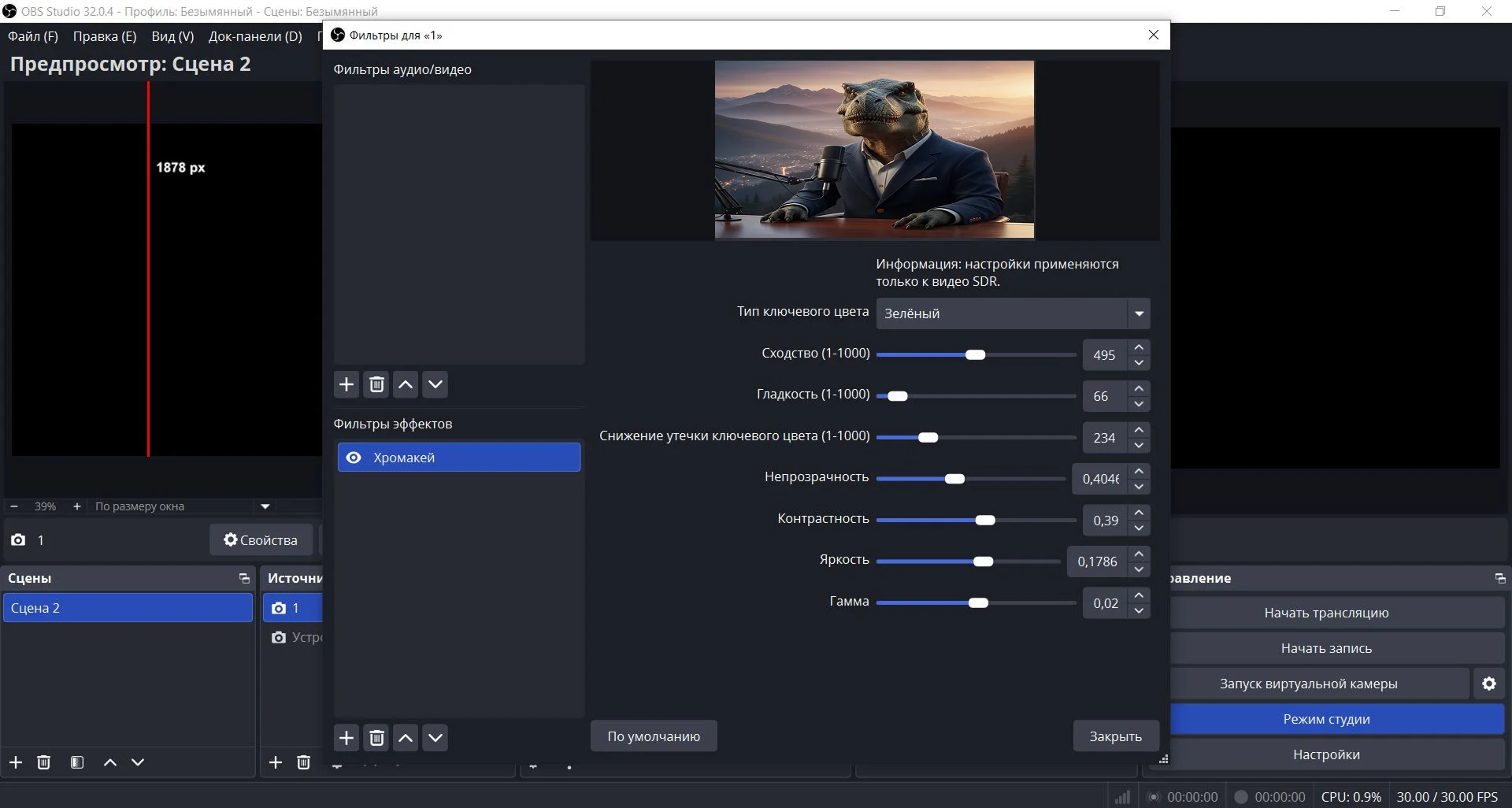Open virtual camera settings gear icon
The width and height of the screenshot is (1512, 808).
pyautogui.click(x=1488, y=684)
